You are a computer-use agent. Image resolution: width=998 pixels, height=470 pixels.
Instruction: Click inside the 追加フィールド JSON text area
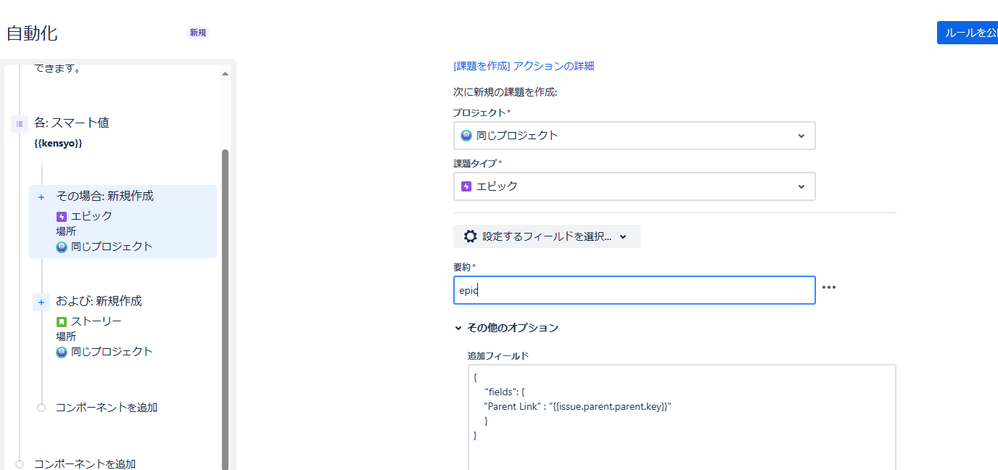tap(682, 417)
